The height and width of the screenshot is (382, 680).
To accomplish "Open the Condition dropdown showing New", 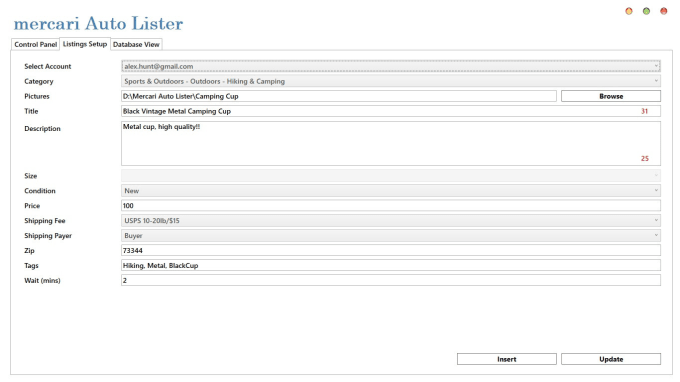I will point(391,191).
